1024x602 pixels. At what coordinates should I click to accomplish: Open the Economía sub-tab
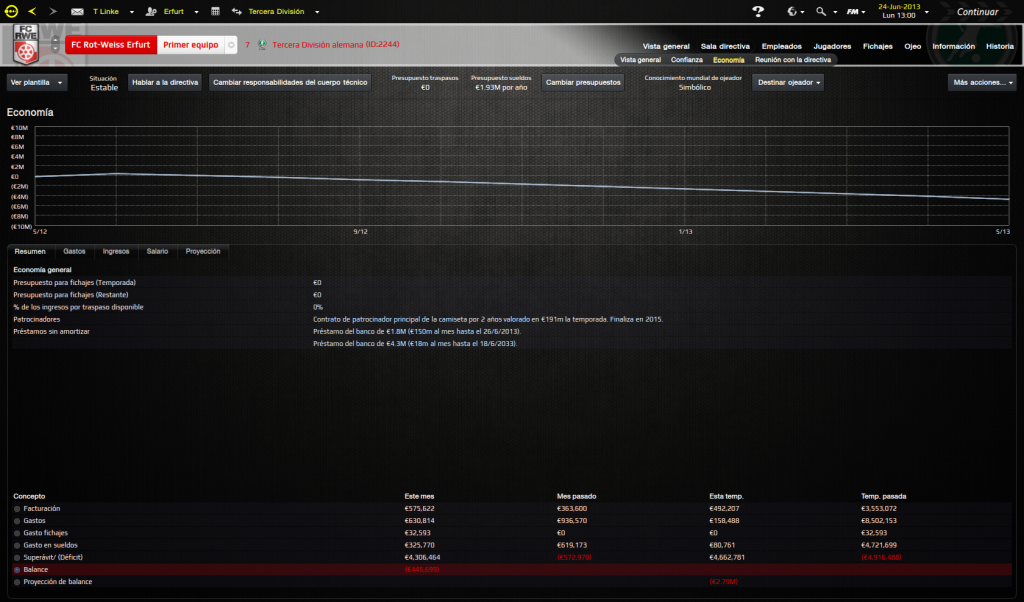pyautogui.click(x=728, y=60)
